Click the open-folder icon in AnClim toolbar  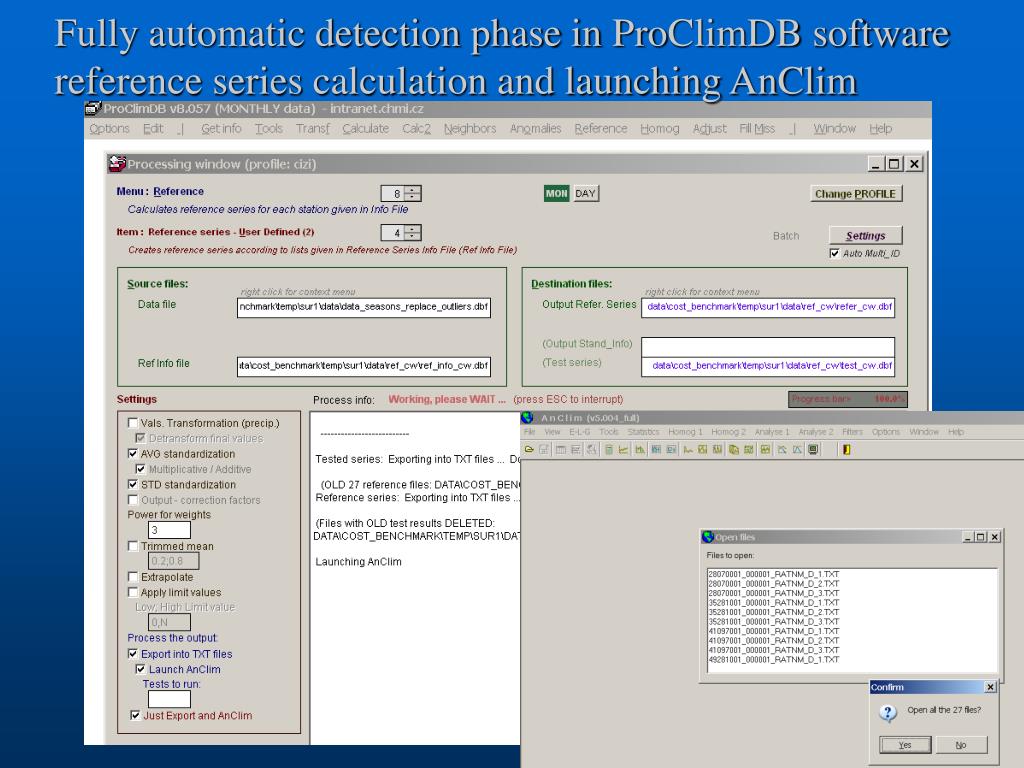(529, 449)
